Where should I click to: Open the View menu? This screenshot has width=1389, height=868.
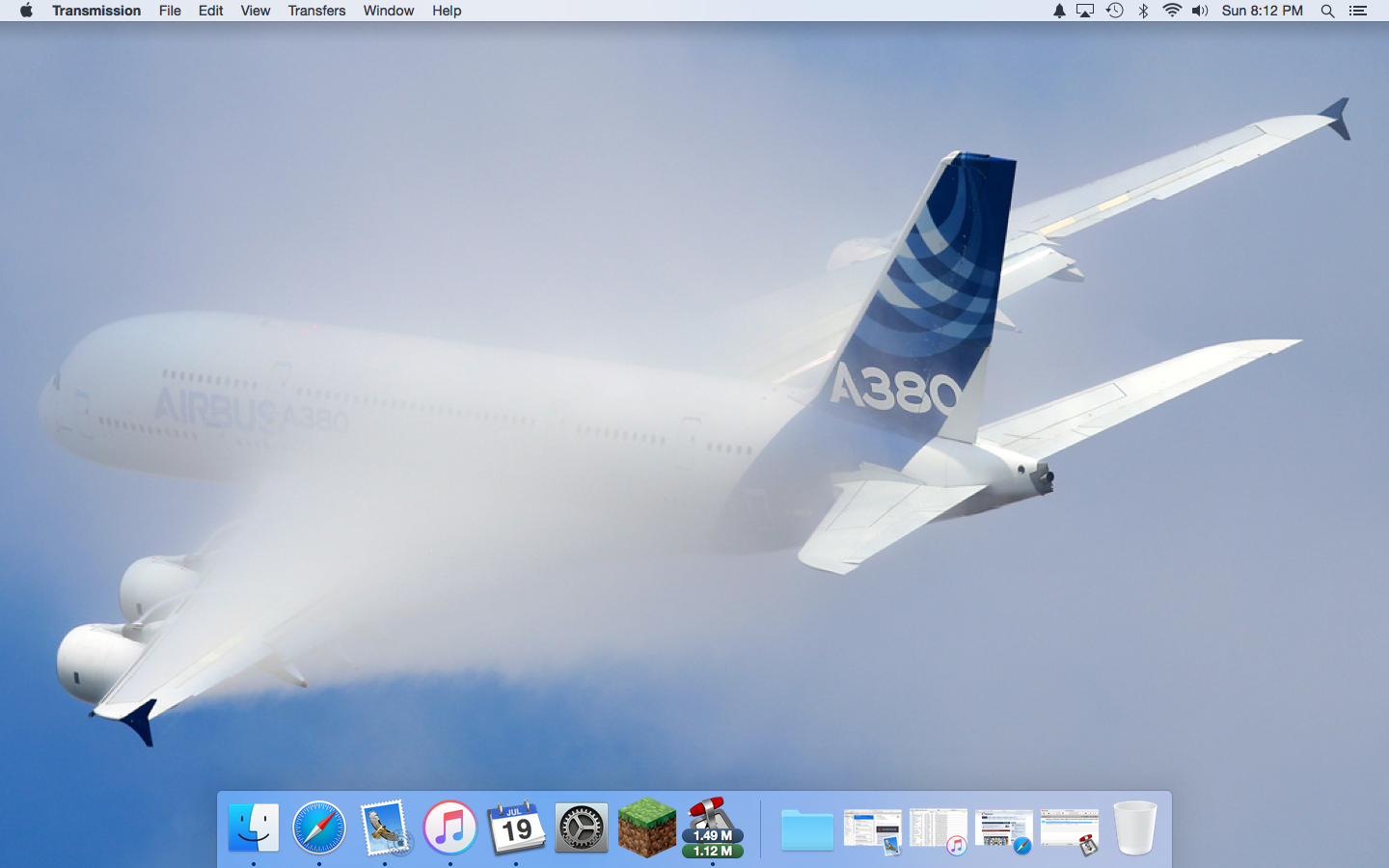pos(255,11)
